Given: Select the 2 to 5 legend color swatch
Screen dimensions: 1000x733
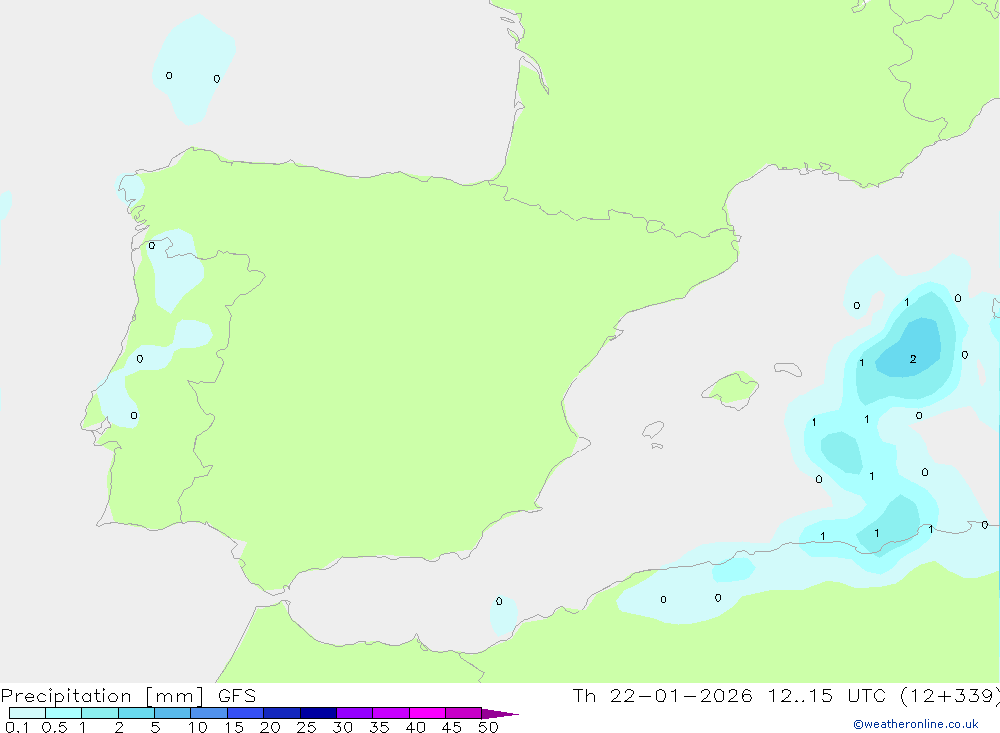Looking at the screenshot, I should pos(136,713).
